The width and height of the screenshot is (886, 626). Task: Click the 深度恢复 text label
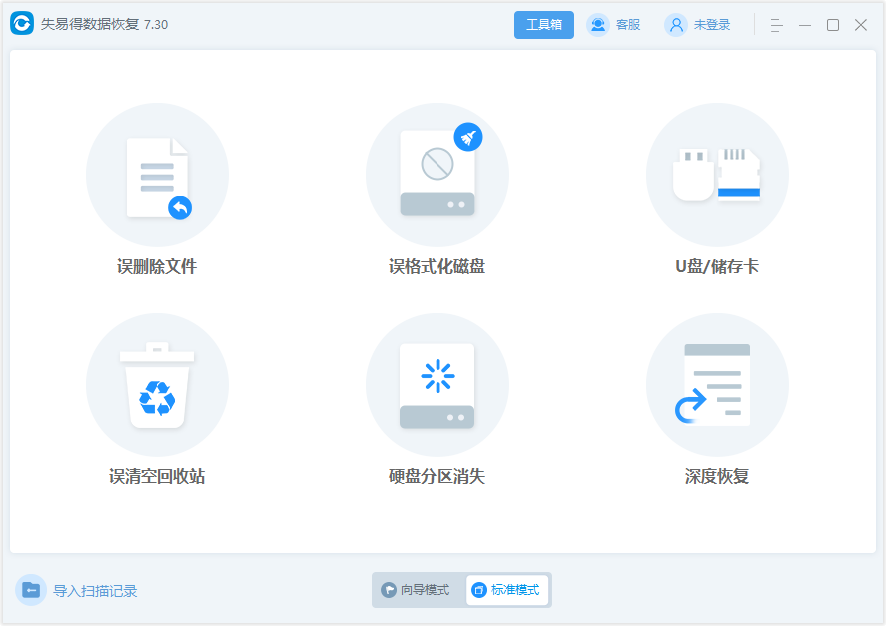coord(717,477)
